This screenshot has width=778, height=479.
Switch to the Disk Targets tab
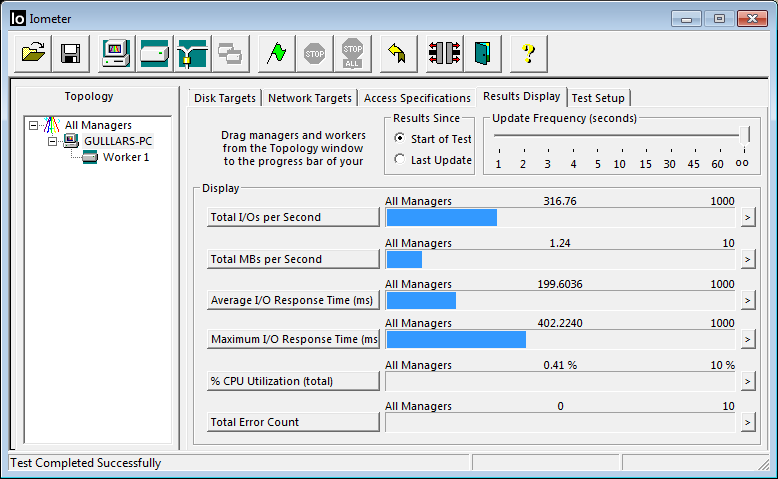pos(225,98)
